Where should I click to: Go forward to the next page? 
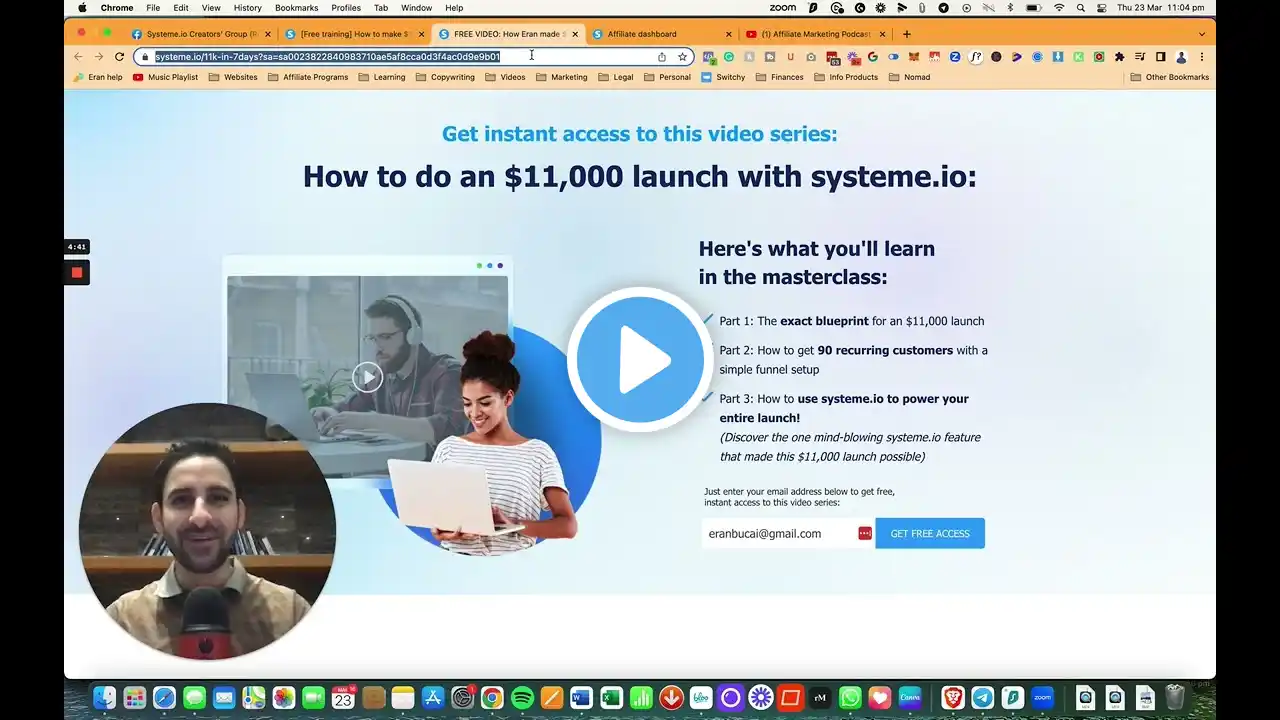98,57
